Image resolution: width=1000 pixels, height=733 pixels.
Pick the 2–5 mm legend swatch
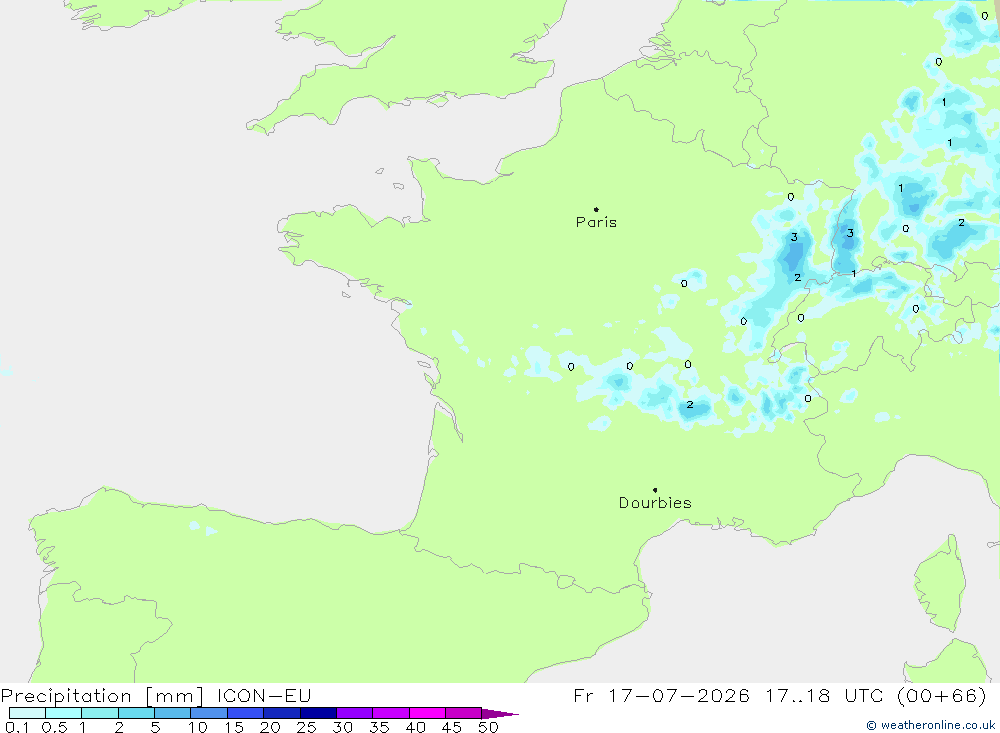click(136, 713)
